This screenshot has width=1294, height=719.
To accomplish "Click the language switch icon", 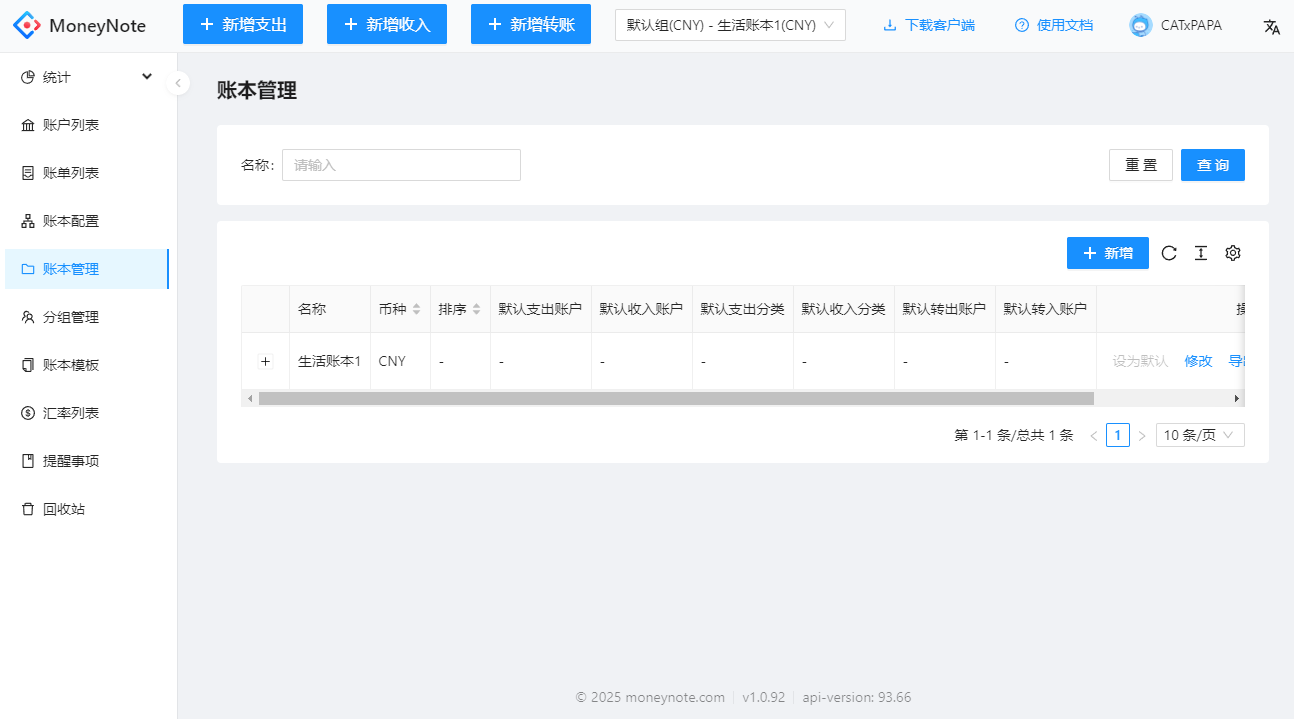I will click(1271, 26).
